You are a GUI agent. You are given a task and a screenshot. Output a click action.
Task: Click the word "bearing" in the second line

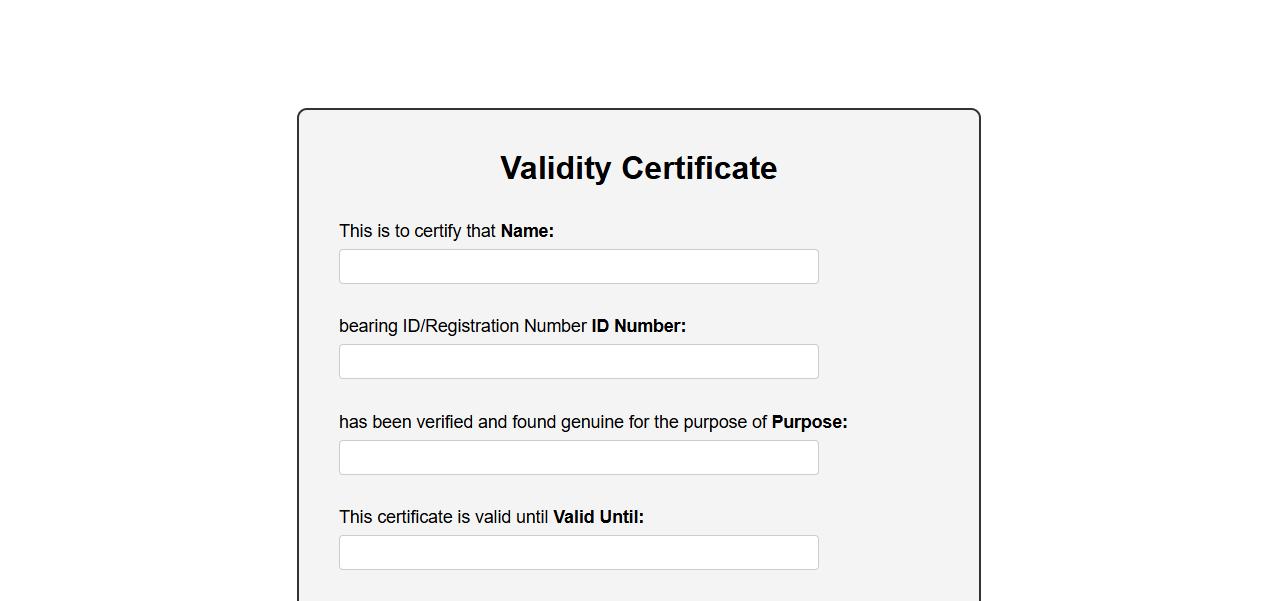click(368, 326)
